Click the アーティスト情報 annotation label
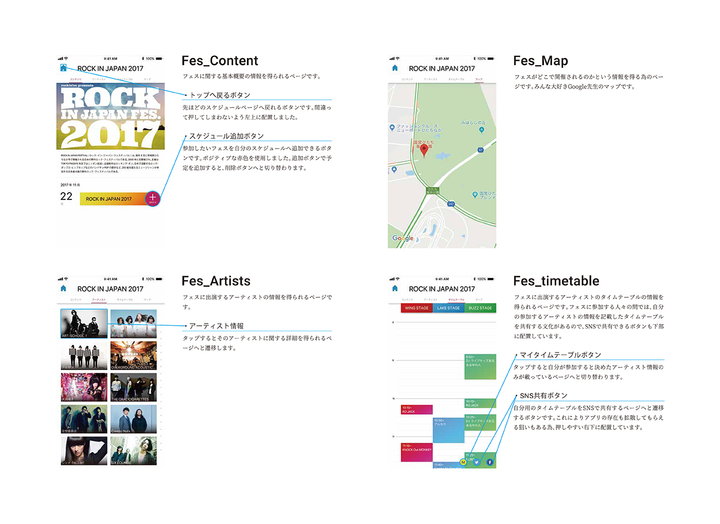Image resolution: width=720 pixels, height=524 pixels. click(x=216, y=326)
